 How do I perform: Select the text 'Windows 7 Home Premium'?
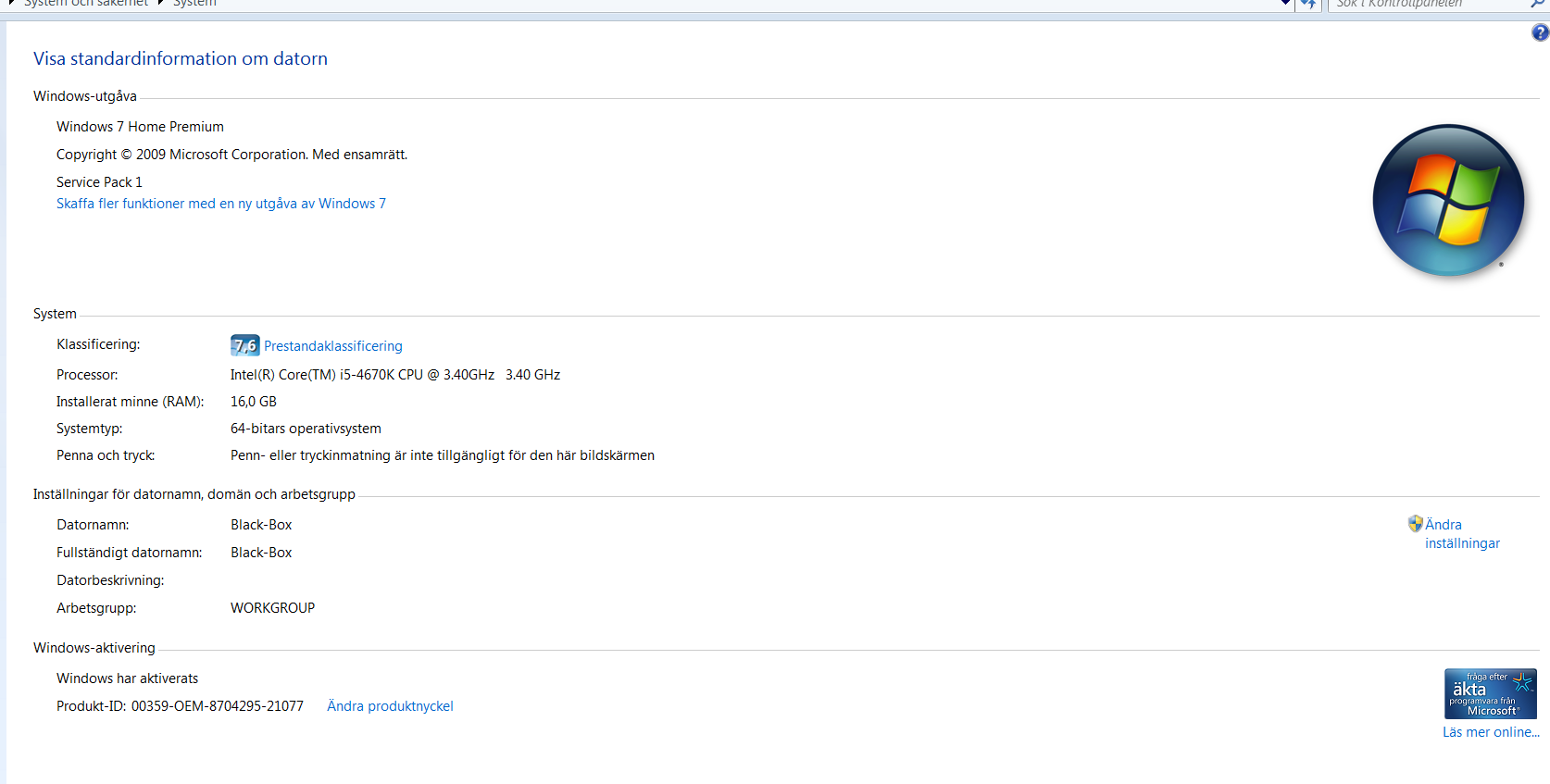pos(140,127)
